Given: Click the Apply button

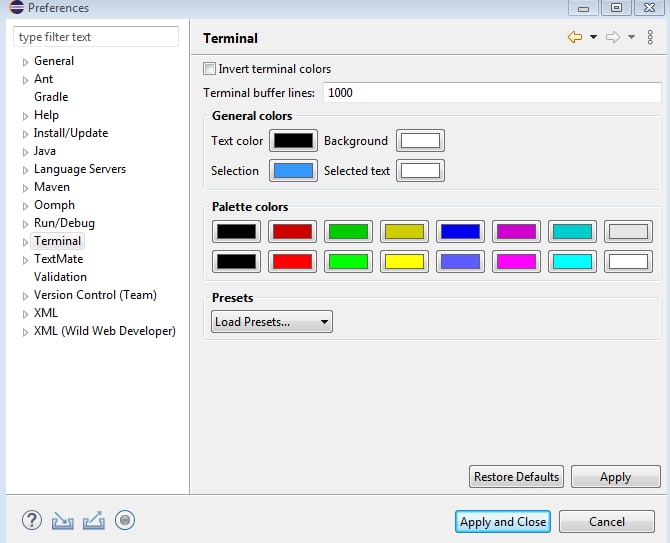Looking at the screenshot, I should (x=616, y=476).
